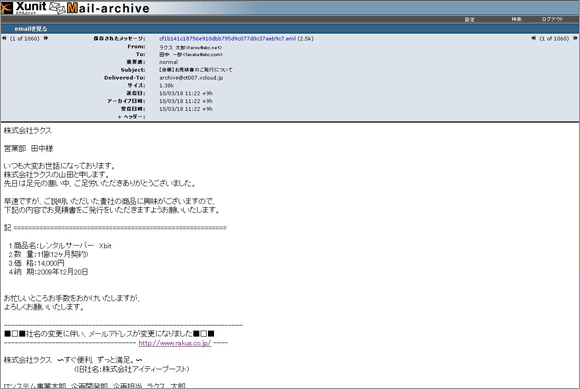
Task: Click the archive@ct007.xcloud.jp Delivered-To address
Action: (191, 78)
